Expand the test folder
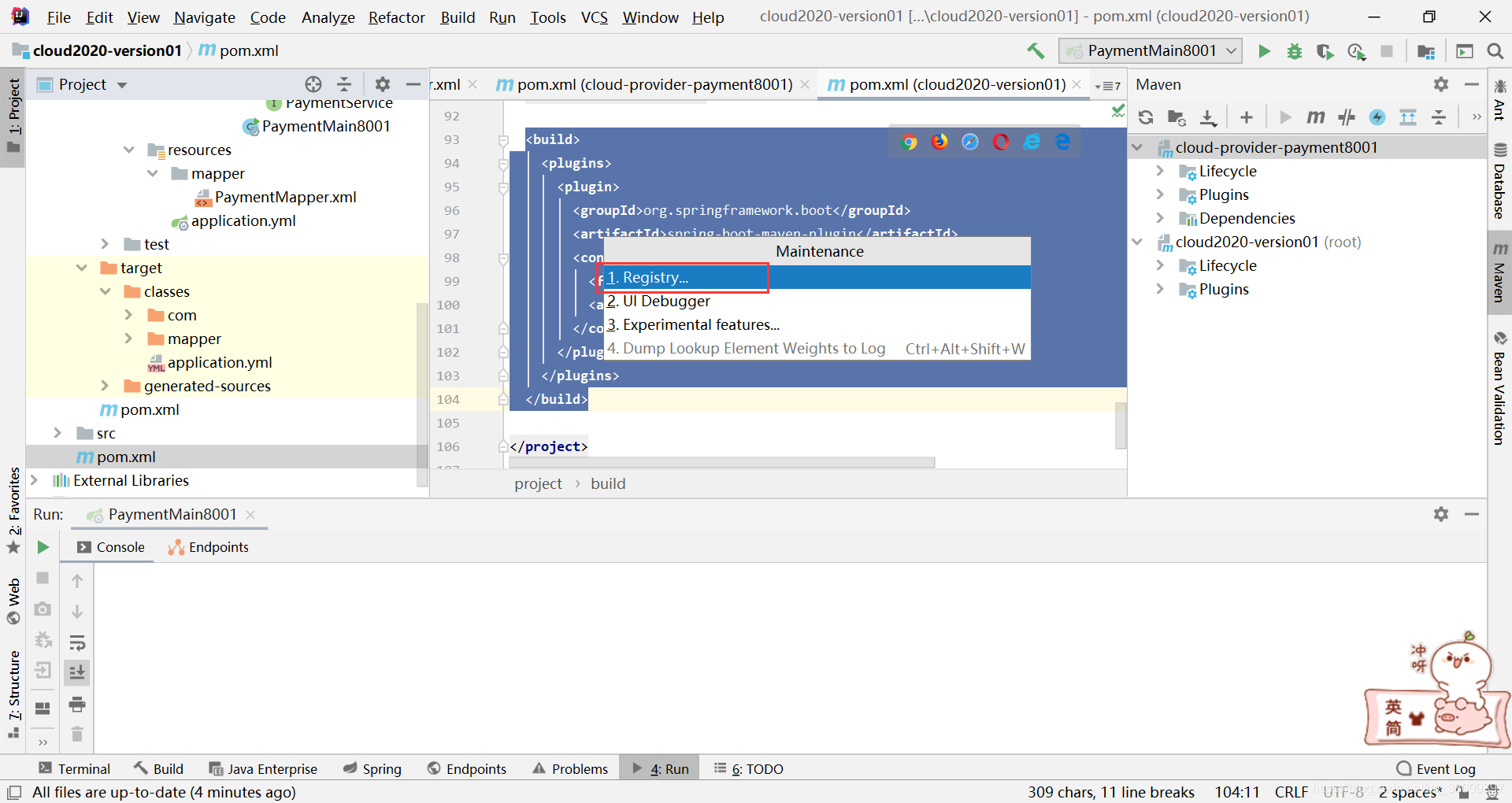 [x=105, y=244]
